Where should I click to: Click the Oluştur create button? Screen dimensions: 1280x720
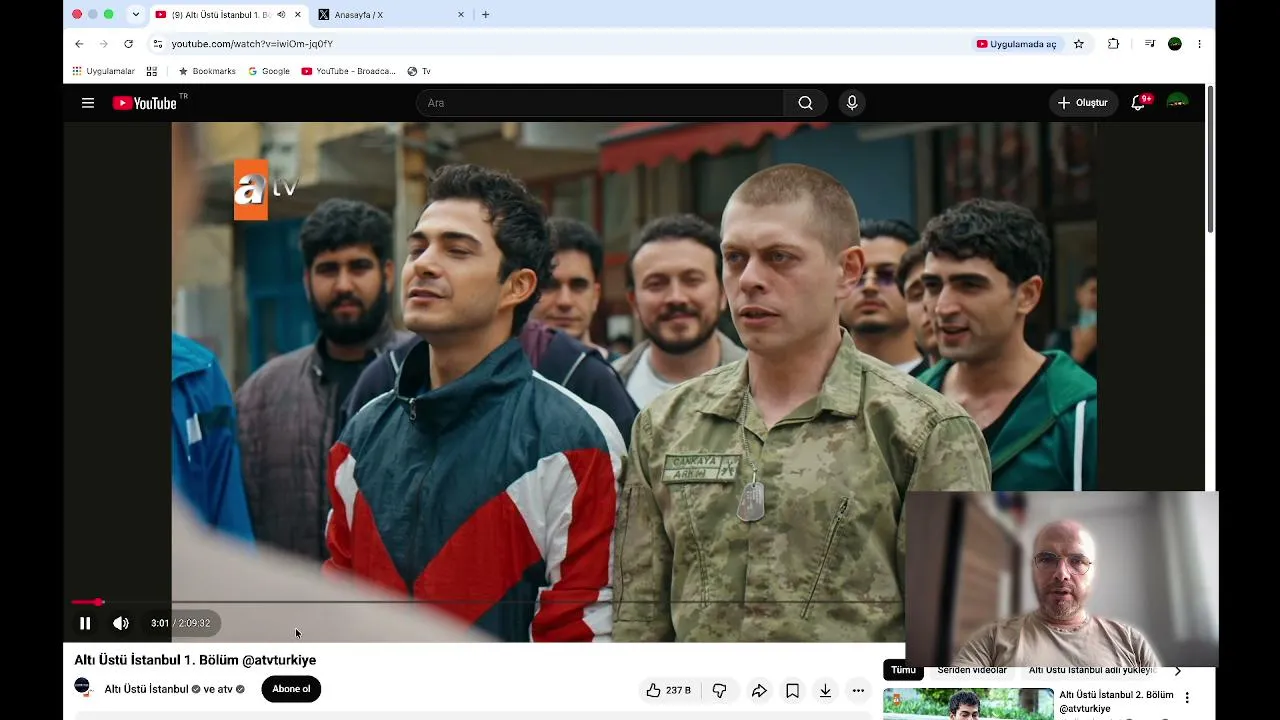1083,103
